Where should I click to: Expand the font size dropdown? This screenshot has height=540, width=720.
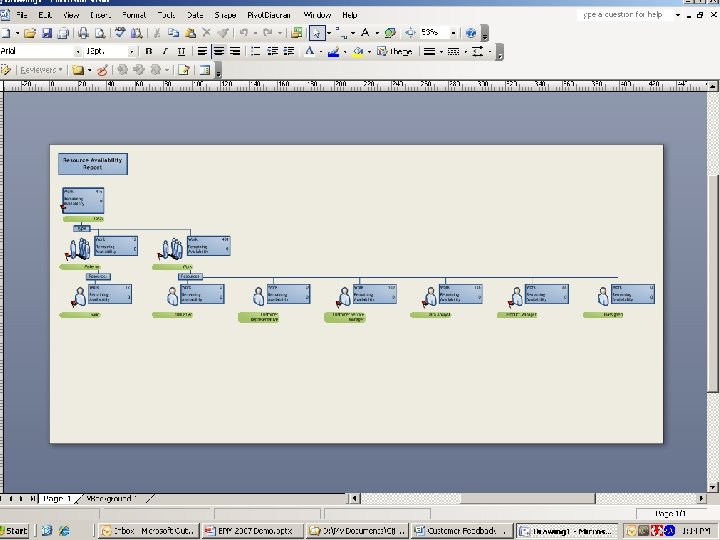point(133,51)
